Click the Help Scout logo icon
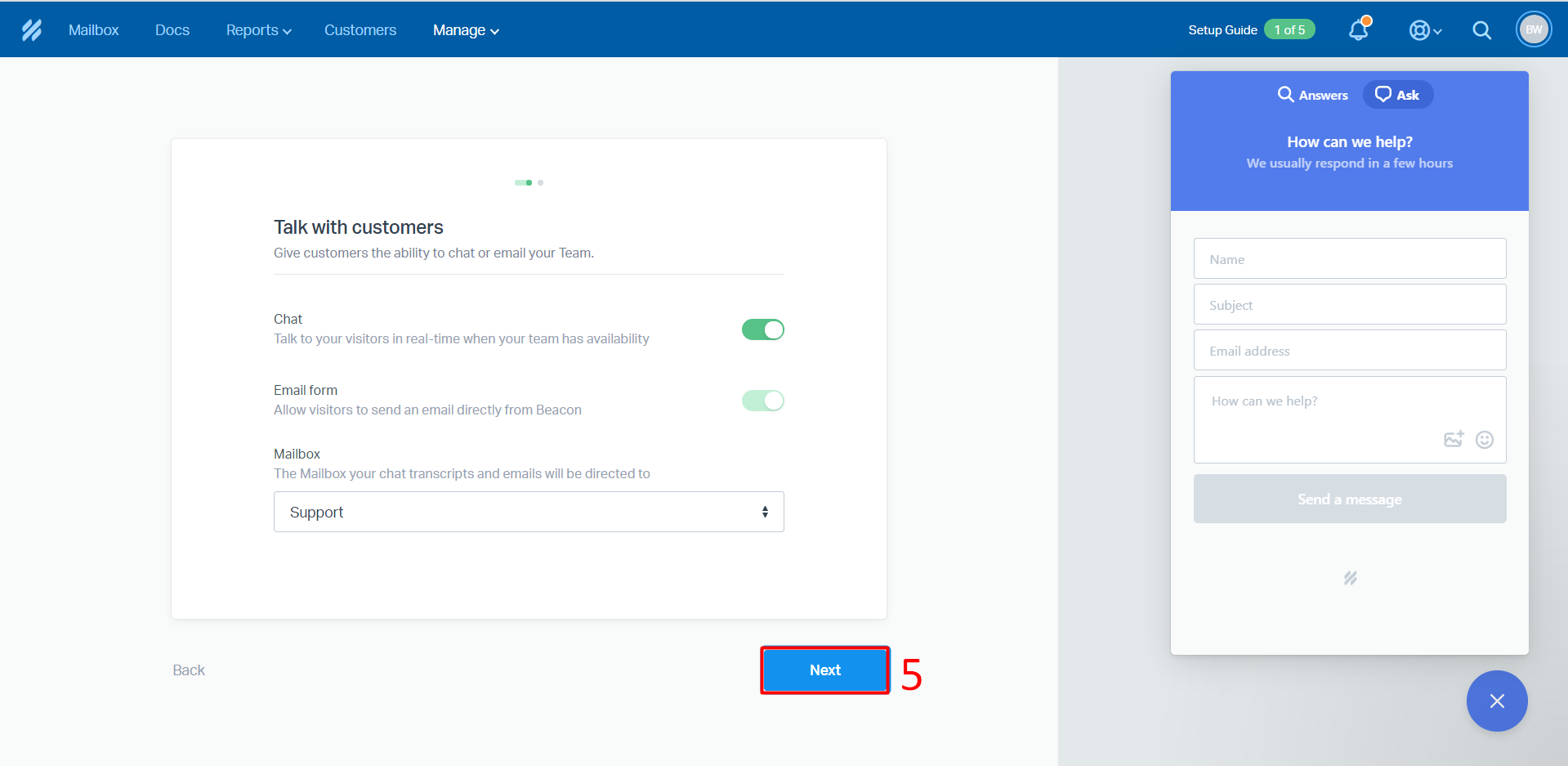Screen dimensions: 1568x766 (32, 30)
